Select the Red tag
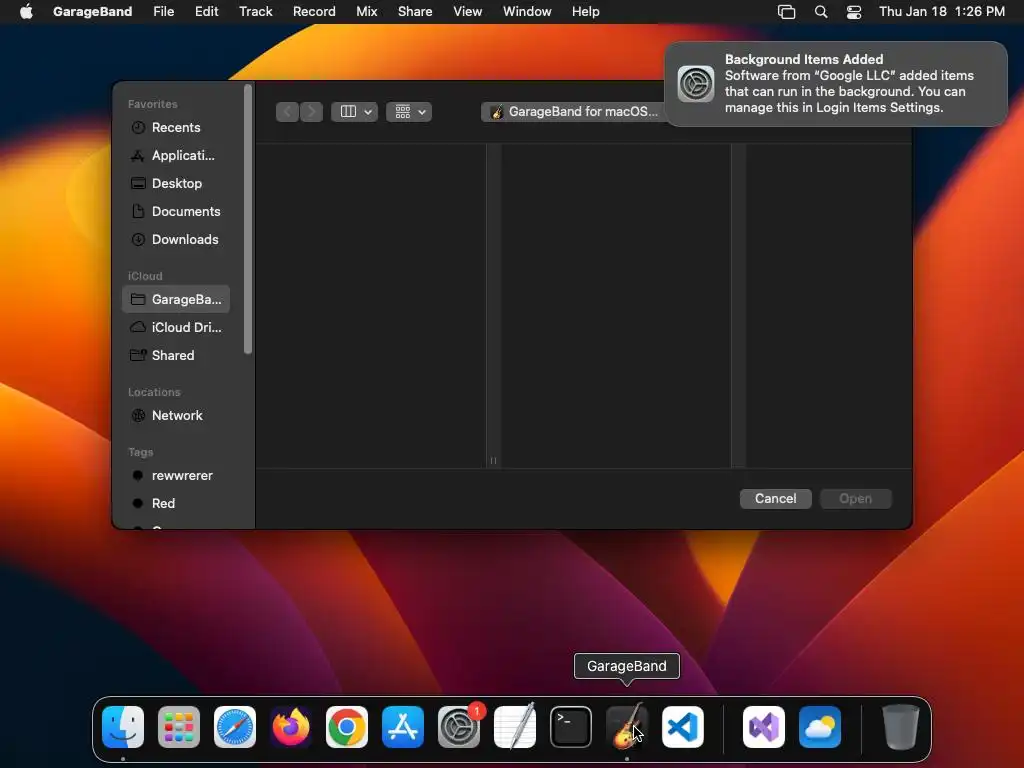1024x768 pixels. coord(176,504)
